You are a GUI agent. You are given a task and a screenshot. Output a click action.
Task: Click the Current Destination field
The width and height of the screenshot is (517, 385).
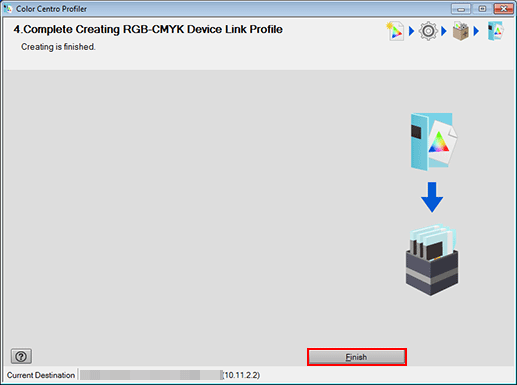(x=151, y=375)
